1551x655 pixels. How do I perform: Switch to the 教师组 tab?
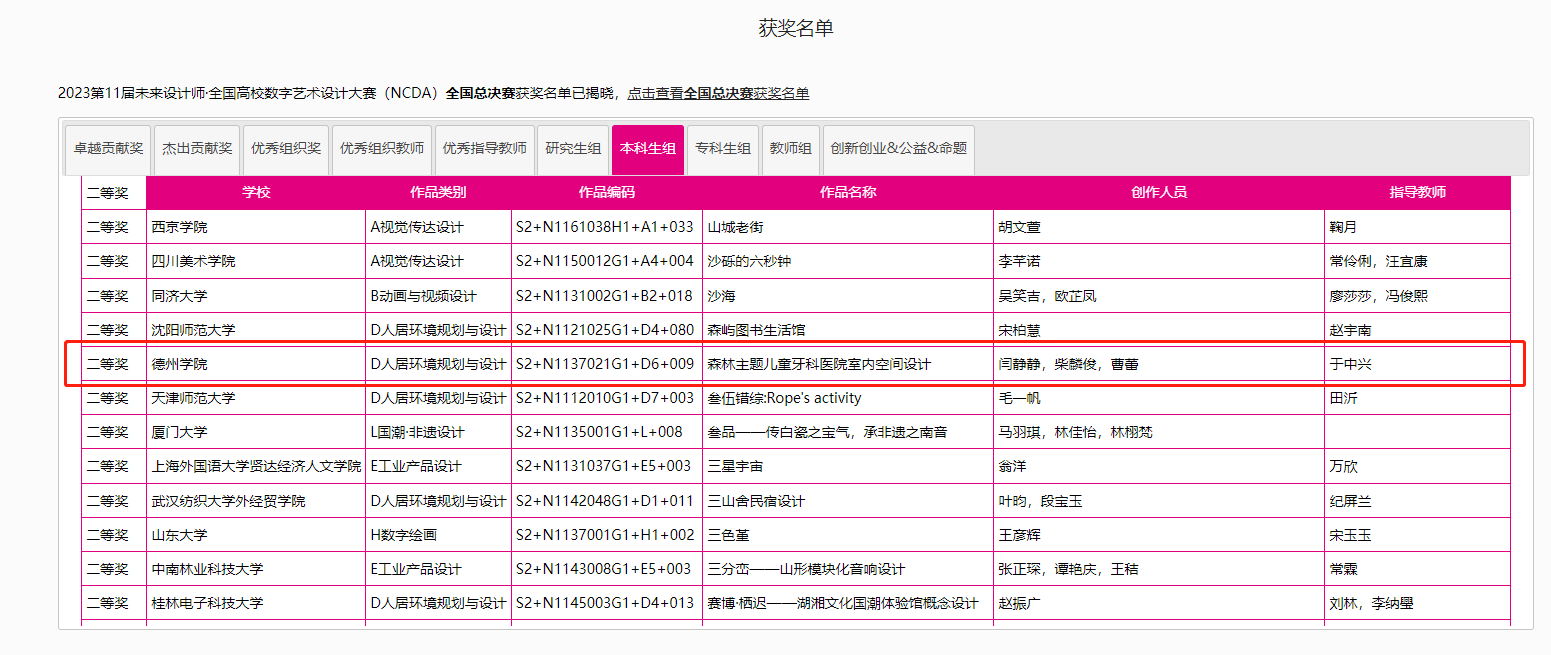[790, 148]
